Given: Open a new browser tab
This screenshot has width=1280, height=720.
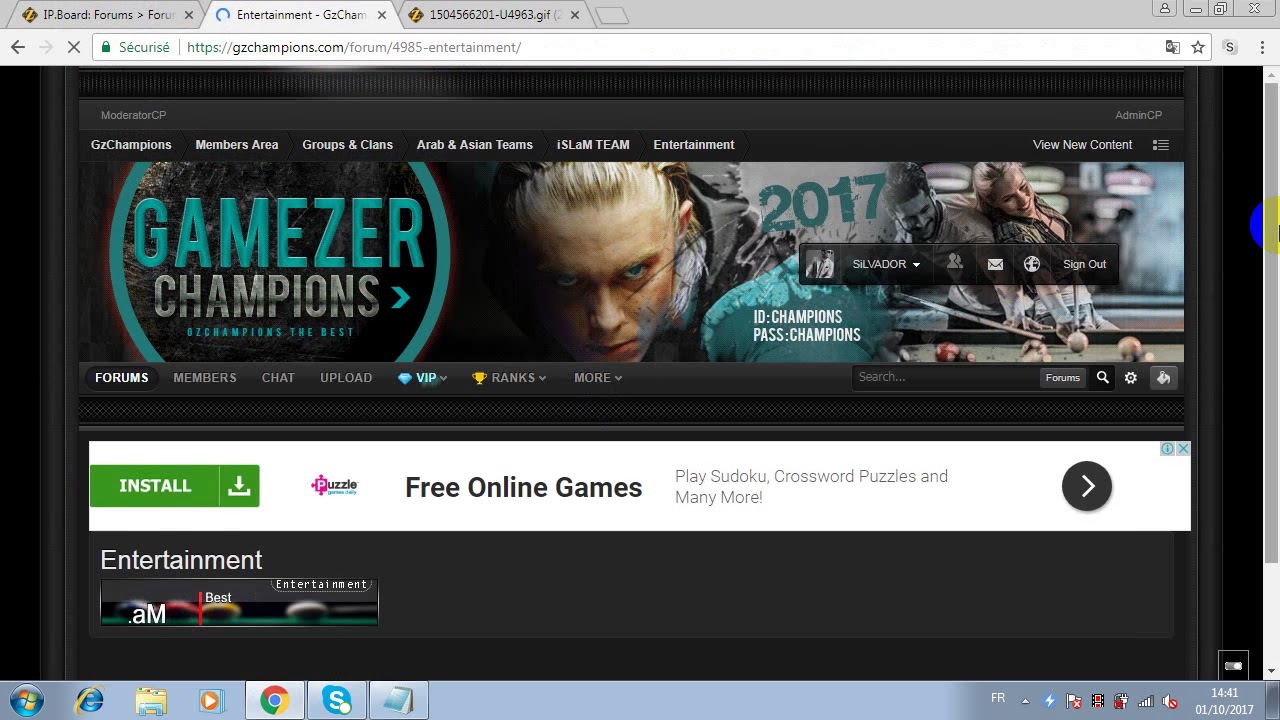Looking at the screenshot, I should click(611, 15).
